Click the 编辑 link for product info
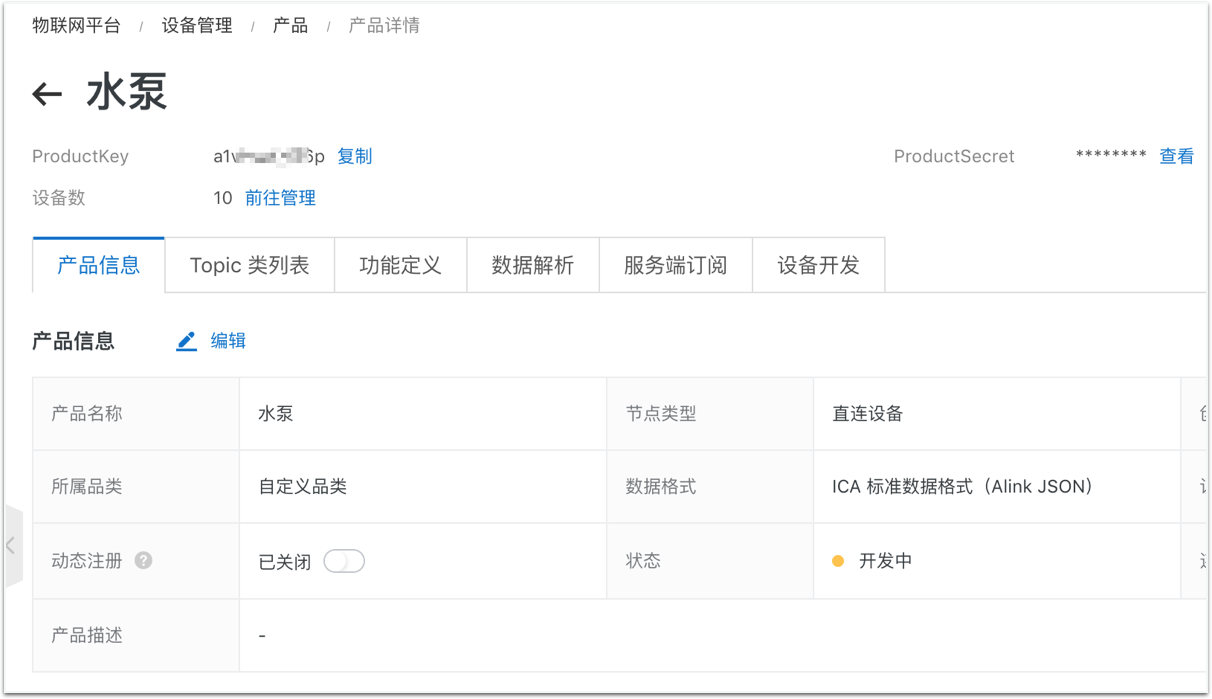 tap(228, 341)
